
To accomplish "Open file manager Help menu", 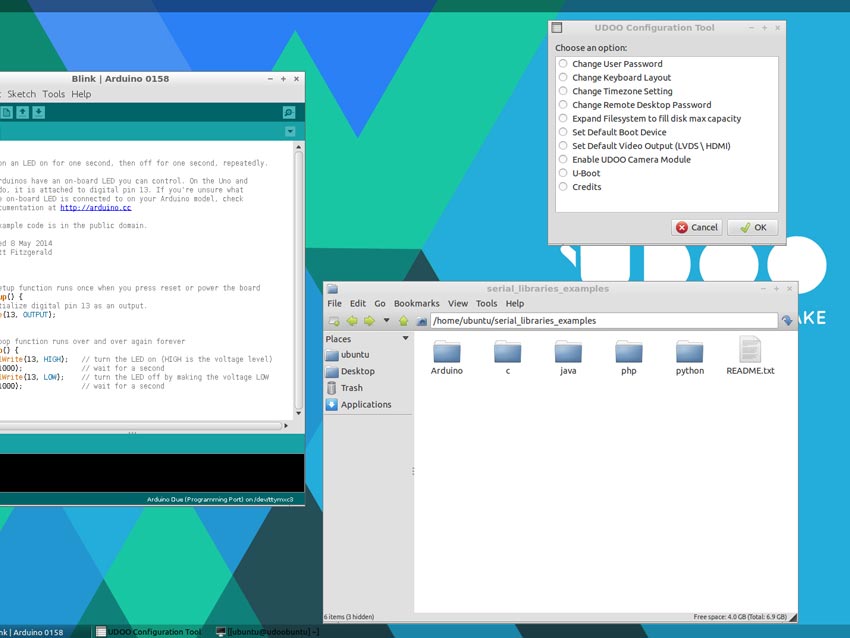I will pos(515,304).
